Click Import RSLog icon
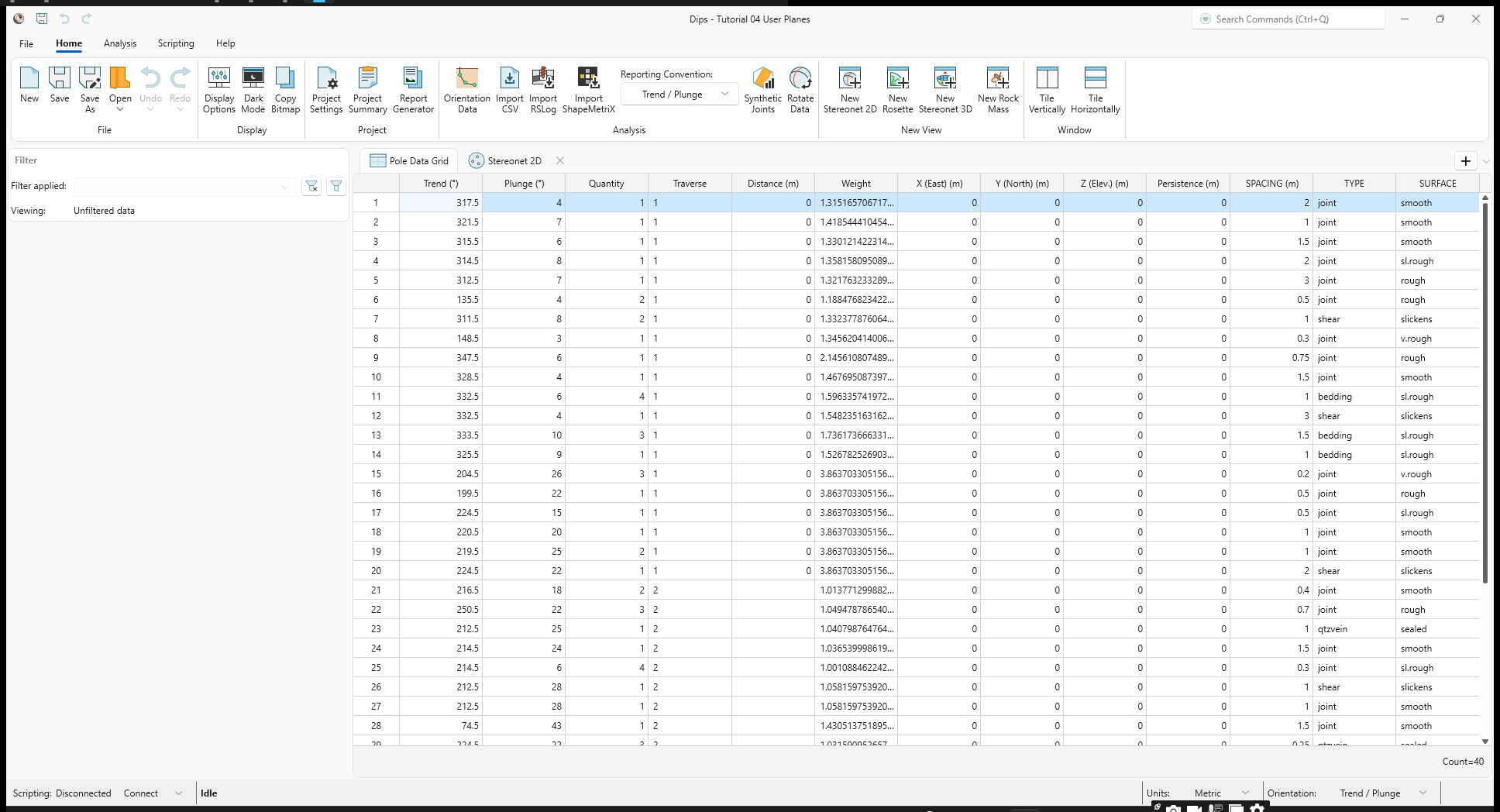The width and height of the screenshot is (1500, 812). pos(543,90)
